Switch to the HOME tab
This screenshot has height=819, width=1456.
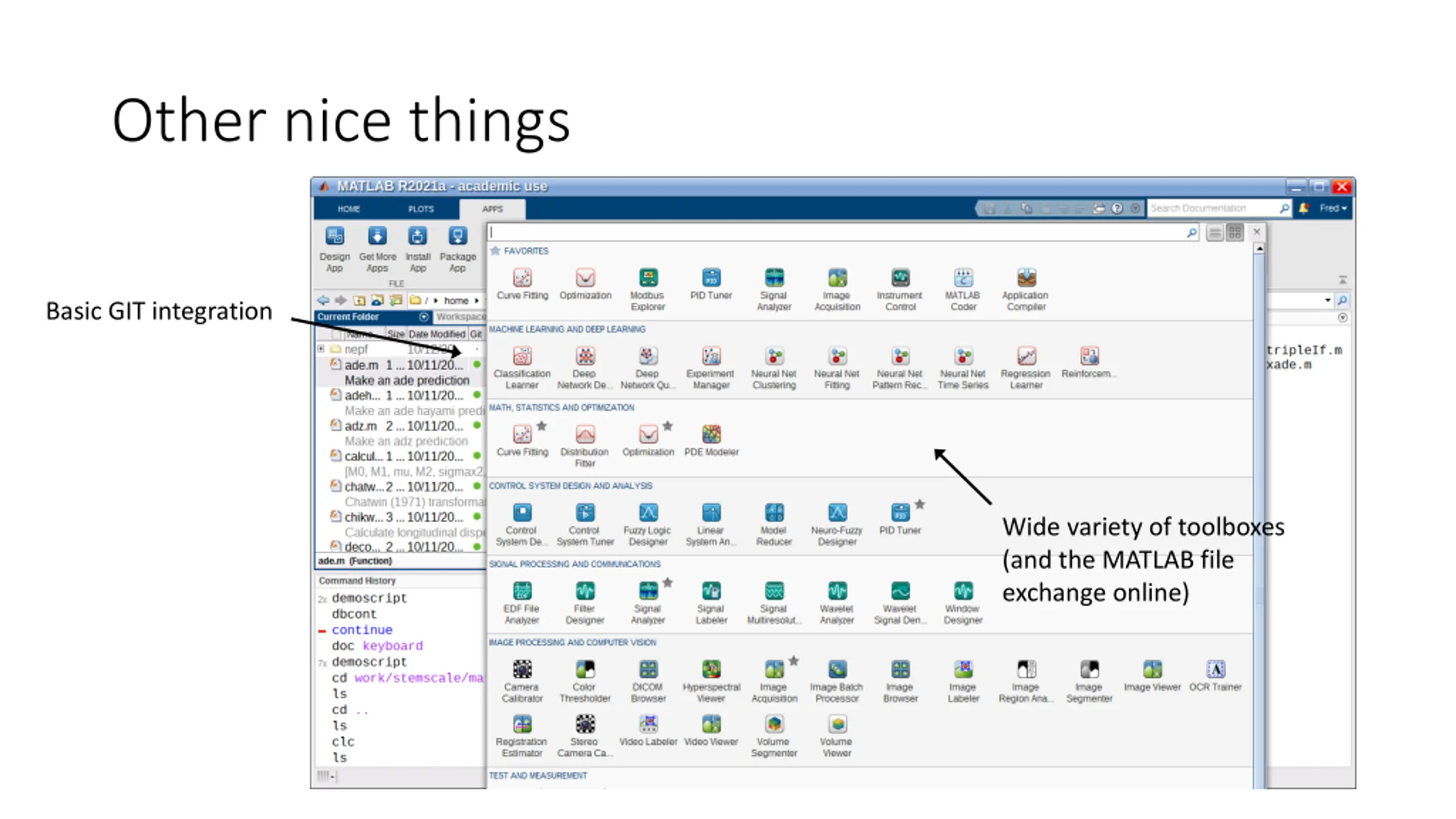(x=349, y=209)
